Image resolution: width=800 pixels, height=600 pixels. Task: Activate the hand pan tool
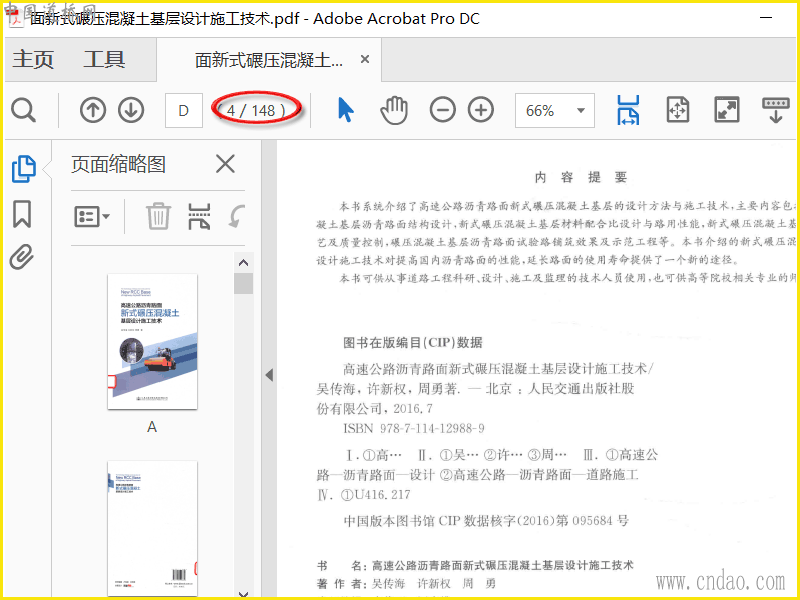(x=394, y=110)
